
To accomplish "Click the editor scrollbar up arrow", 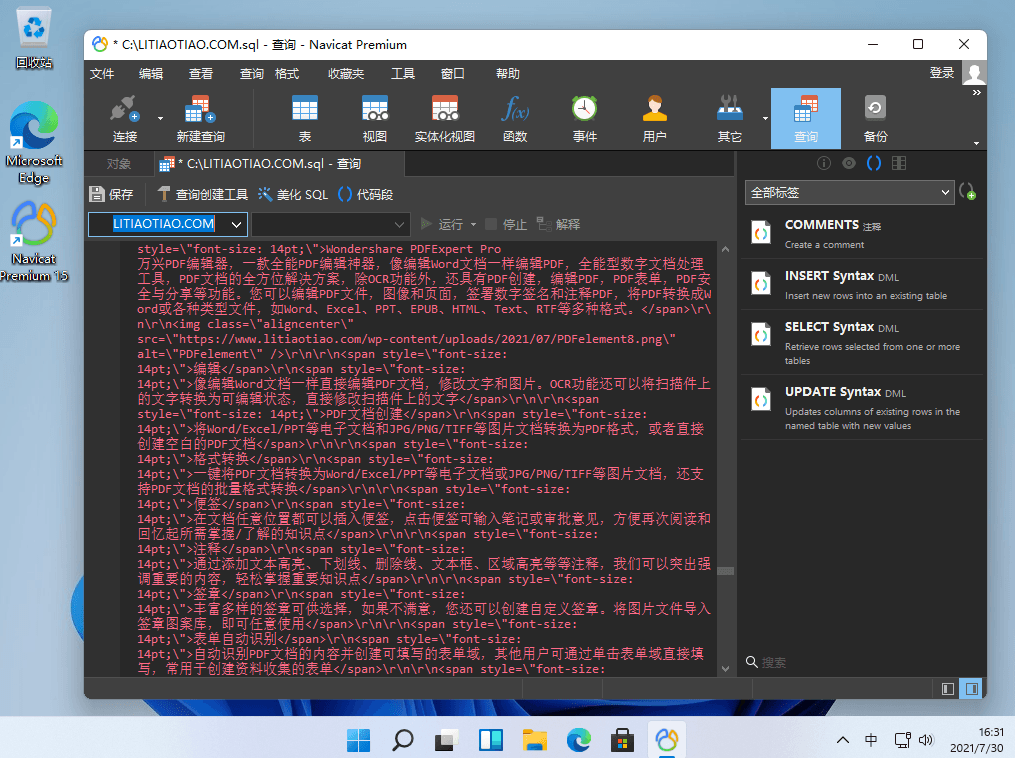I will pyautogui.click(x=726, y=249).
